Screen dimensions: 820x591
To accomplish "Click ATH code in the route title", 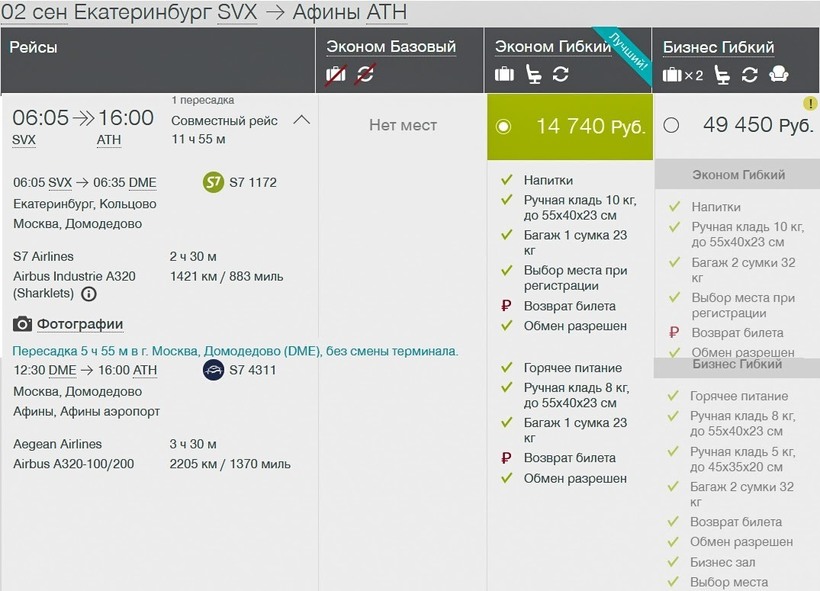I will click(x=386, y=13).
